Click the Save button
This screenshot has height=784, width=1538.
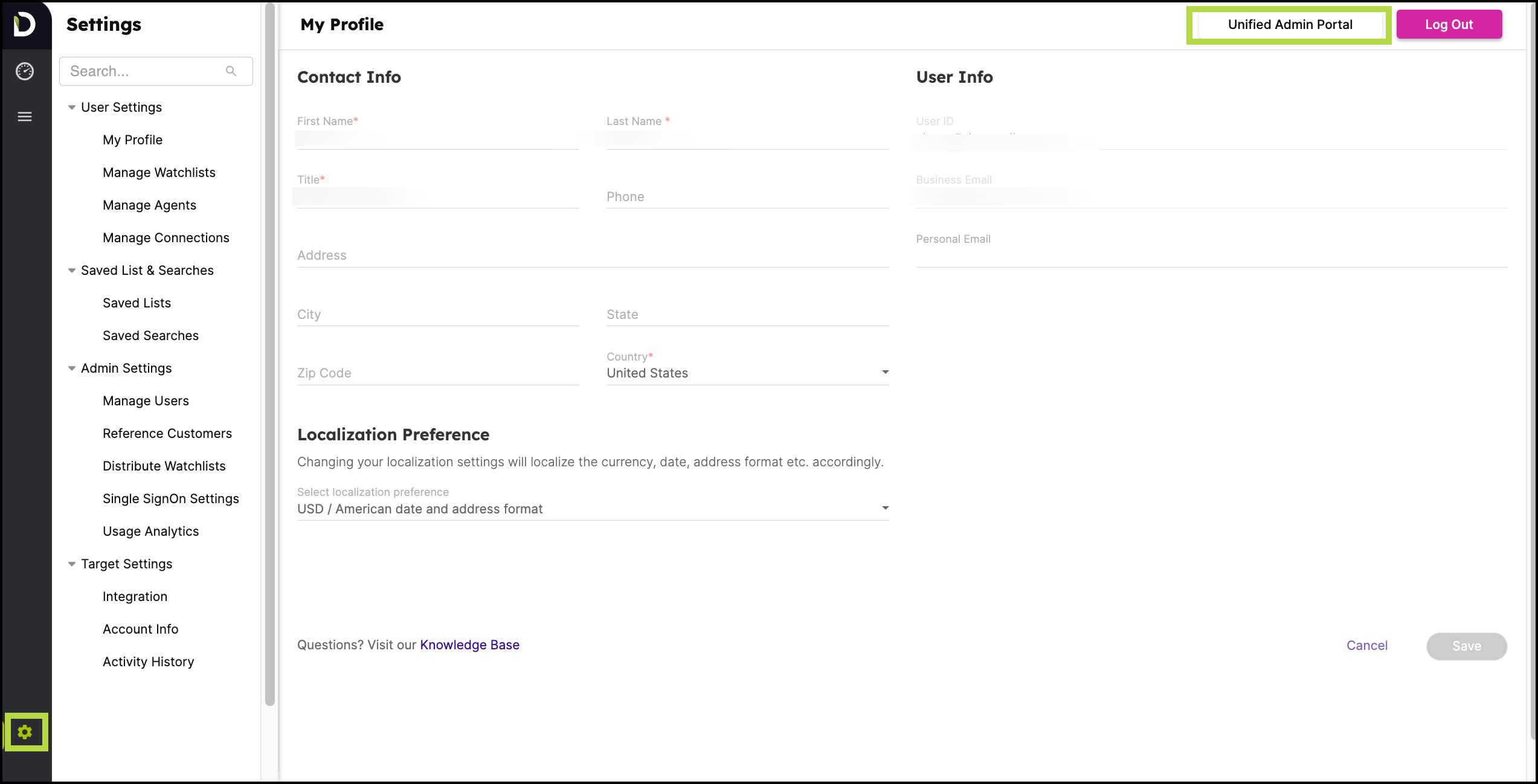[x=1466, y=646]
